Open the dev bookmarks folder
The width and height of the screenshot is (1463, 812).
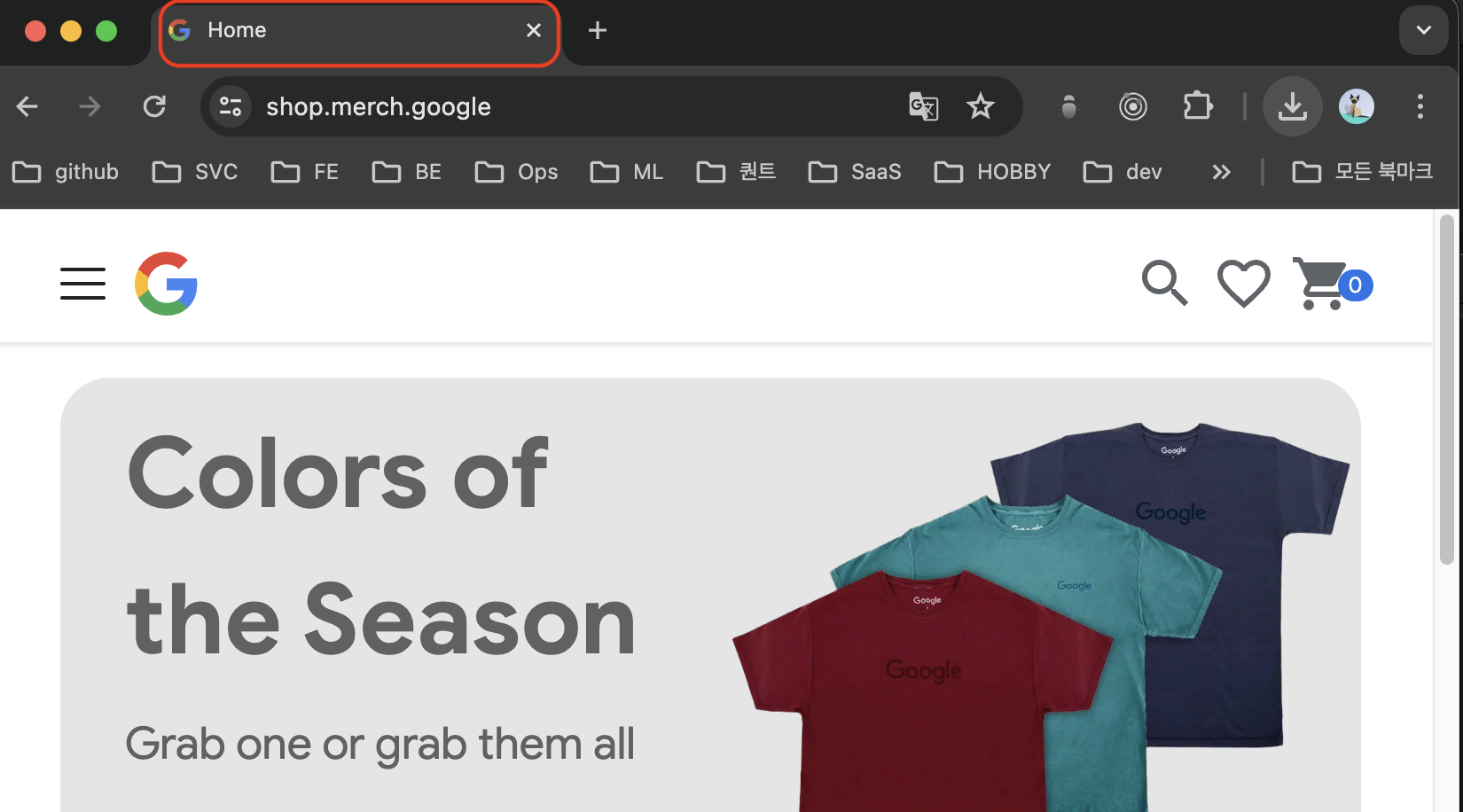(x=1123, y=171)
